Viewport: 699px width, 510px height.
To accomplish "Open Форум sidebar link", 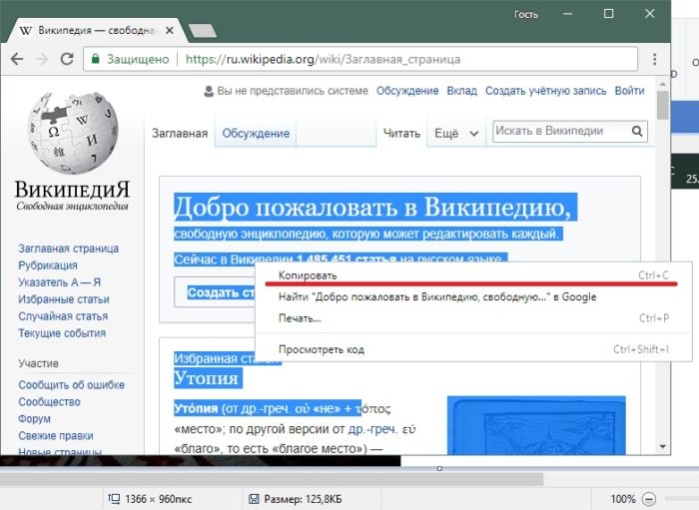I will point(34,419).
